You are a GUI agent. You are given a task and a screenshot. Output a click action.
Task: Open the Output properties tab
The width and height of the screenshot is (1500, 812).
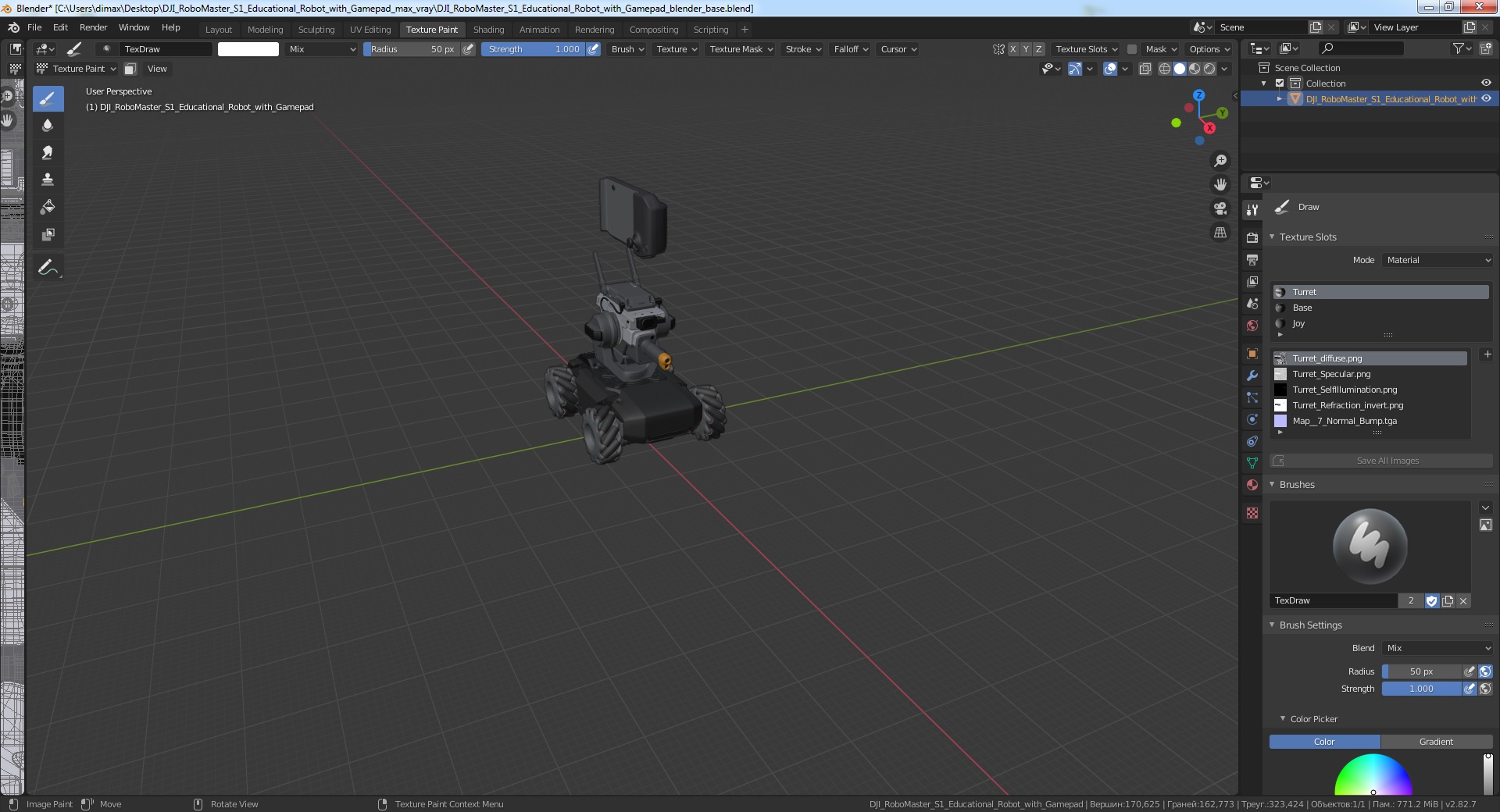[x=1252, y=259]
